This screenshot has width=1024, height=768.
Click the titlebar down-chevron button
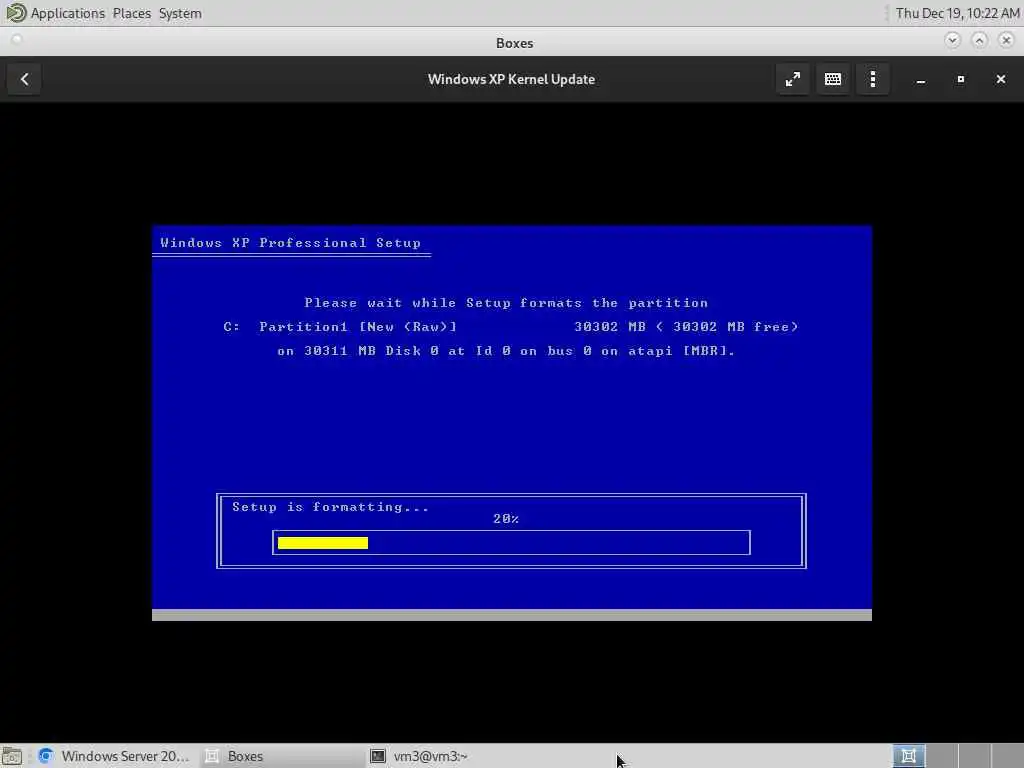[952, 40]
